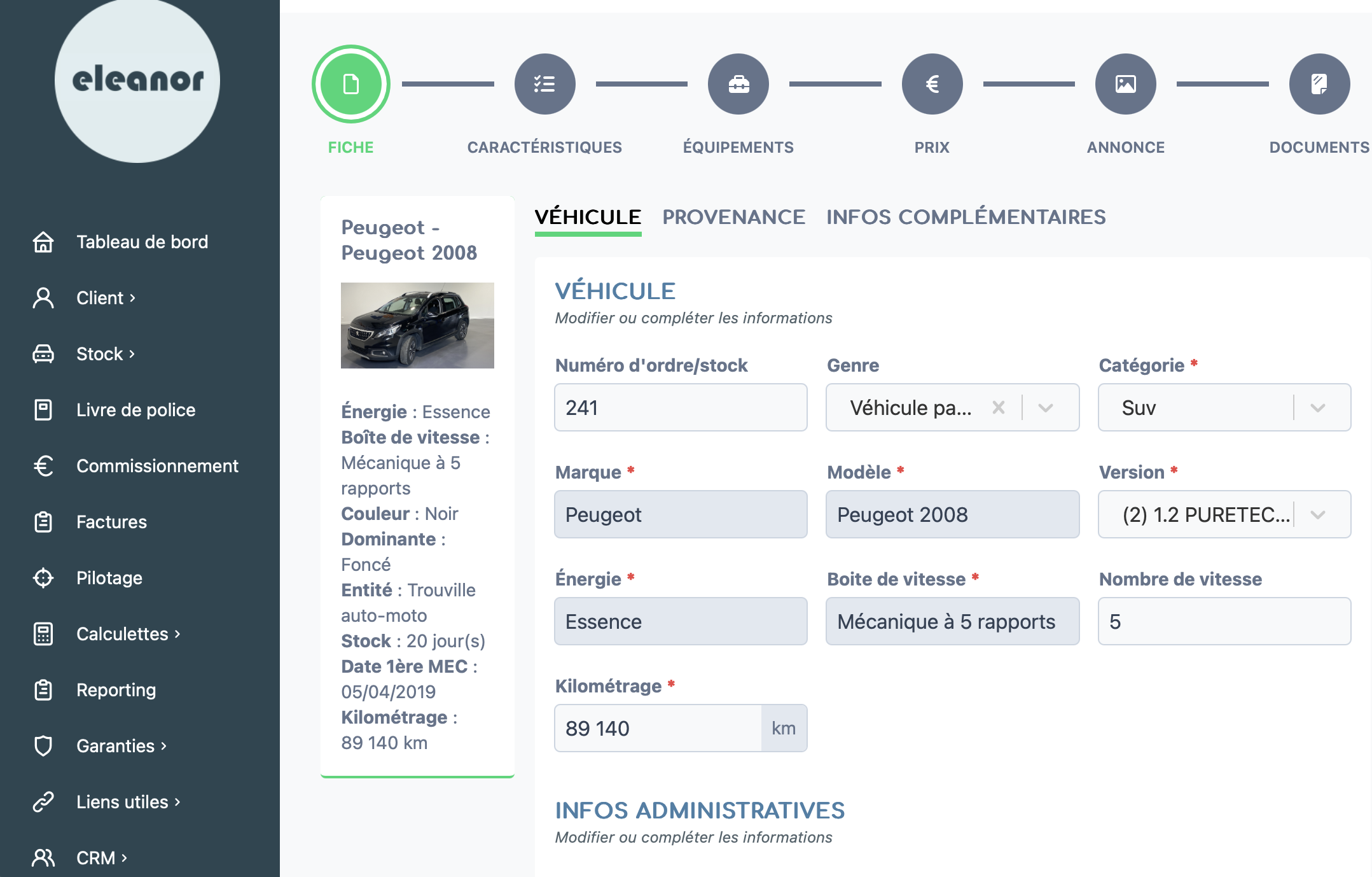Click the Tableau de bord home icon
The height and width of the screenshot is (877, 1372).
click(x=43, y=242)
